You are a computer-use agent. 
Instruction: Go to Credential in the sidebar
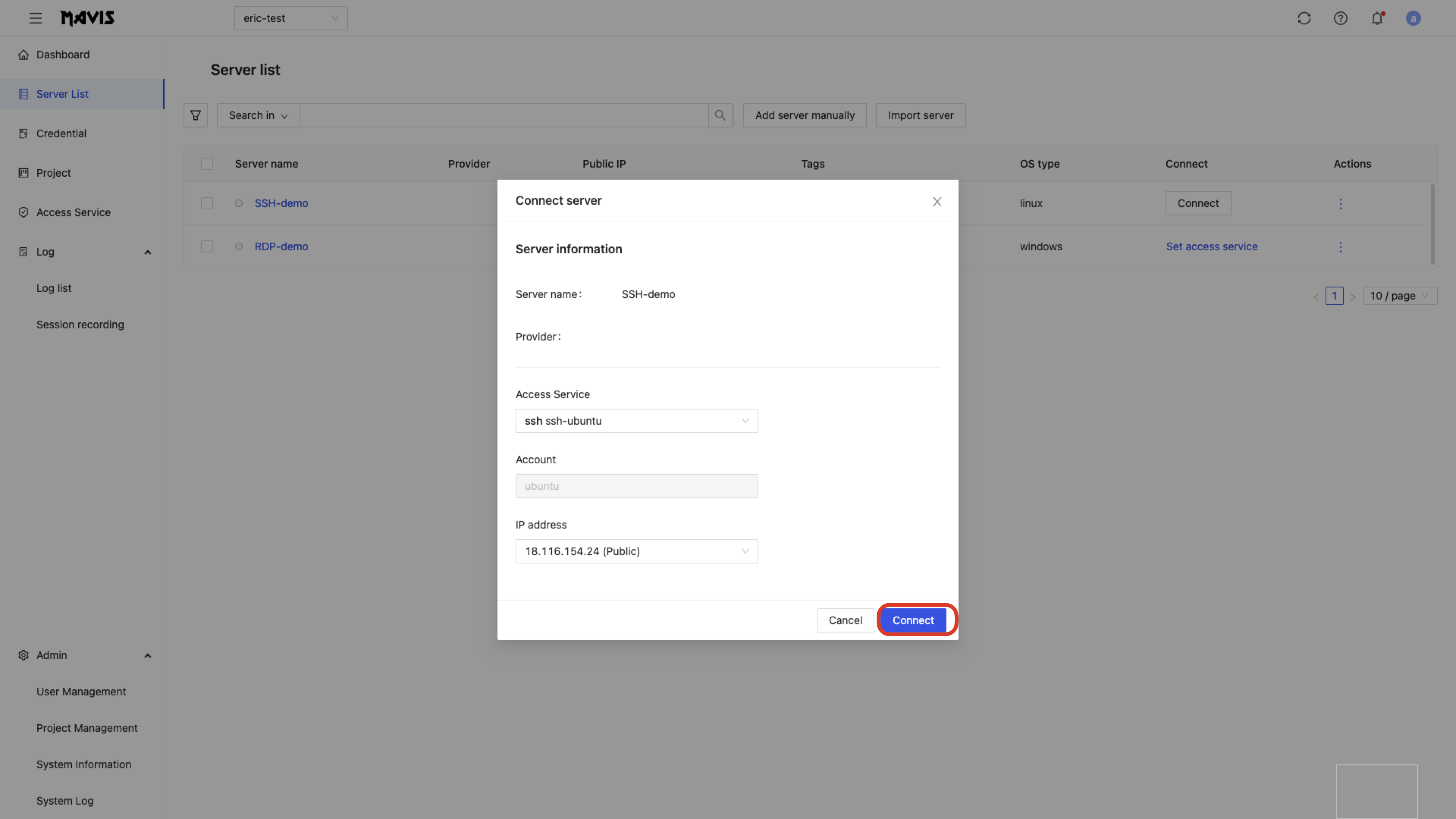tap(61, 133)
